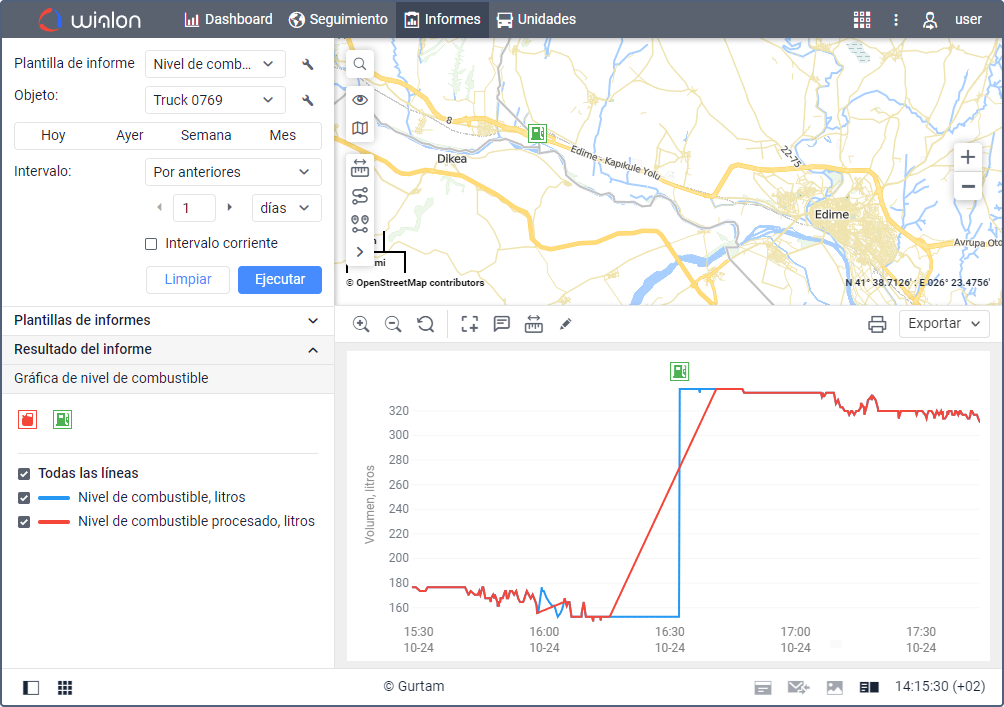1004x707 pixels.
Task: Click the red fuel theft marker icon
Action: coord(27,420)
